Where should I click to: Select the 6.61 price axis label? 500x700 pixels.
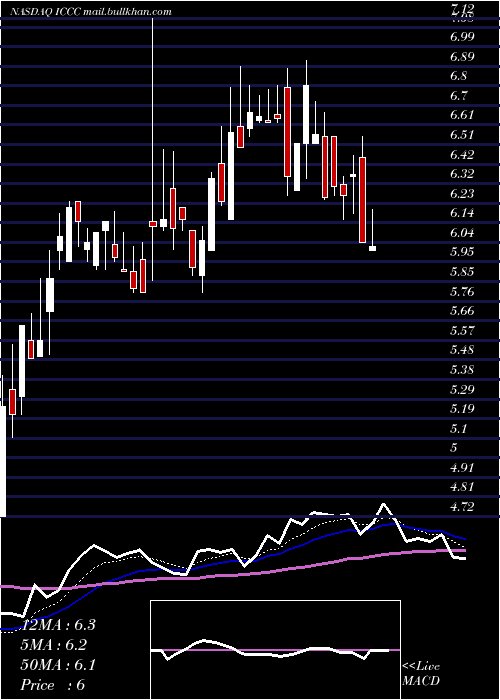click(x=462, y=116)
